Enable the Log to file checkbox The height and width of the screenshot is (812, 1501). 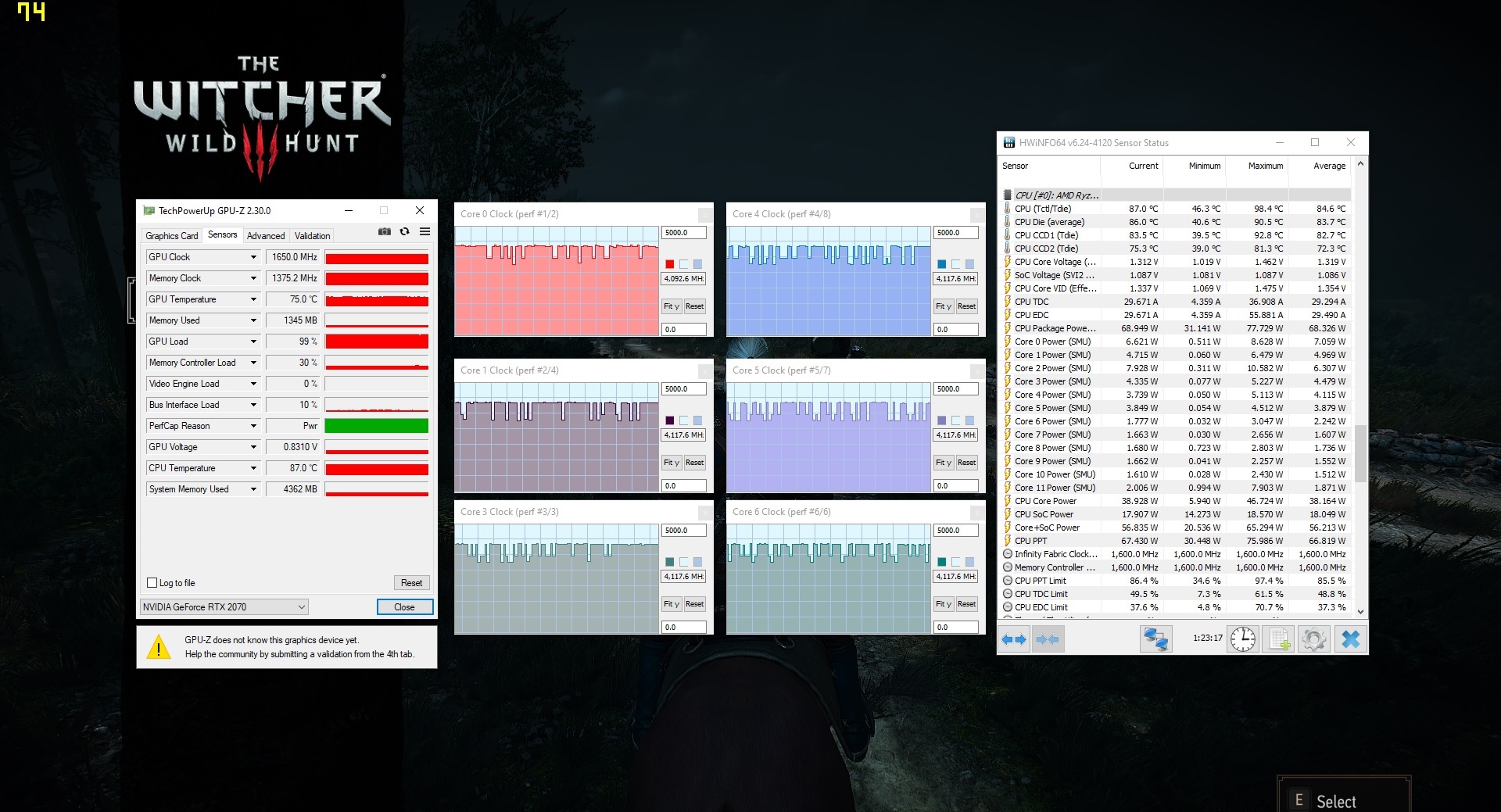pyautogui.click(x=152, y=583)
